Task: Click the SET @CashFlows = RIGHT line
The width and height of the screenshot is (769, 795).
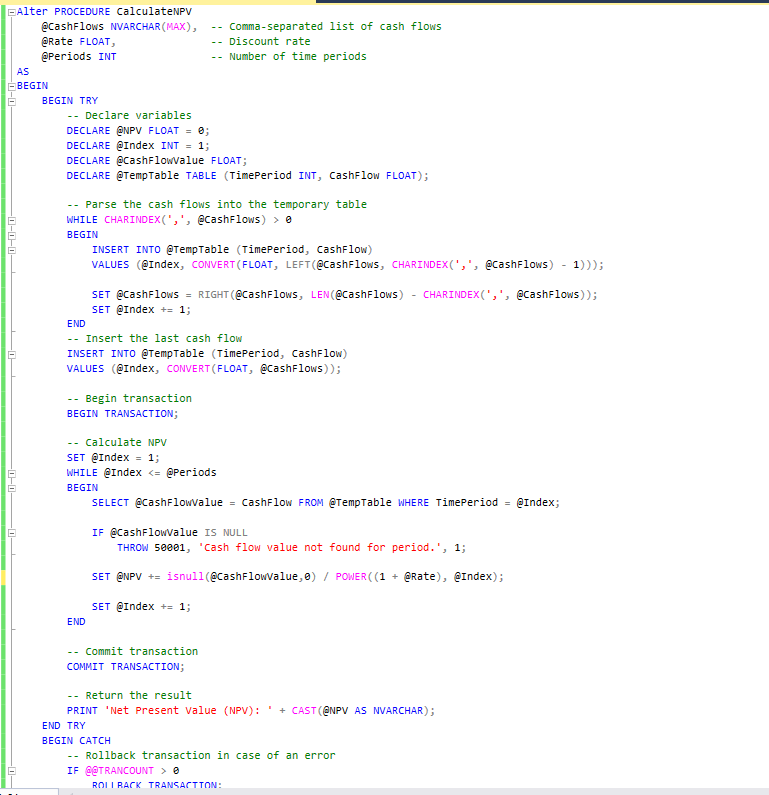Action: point(344,295)
